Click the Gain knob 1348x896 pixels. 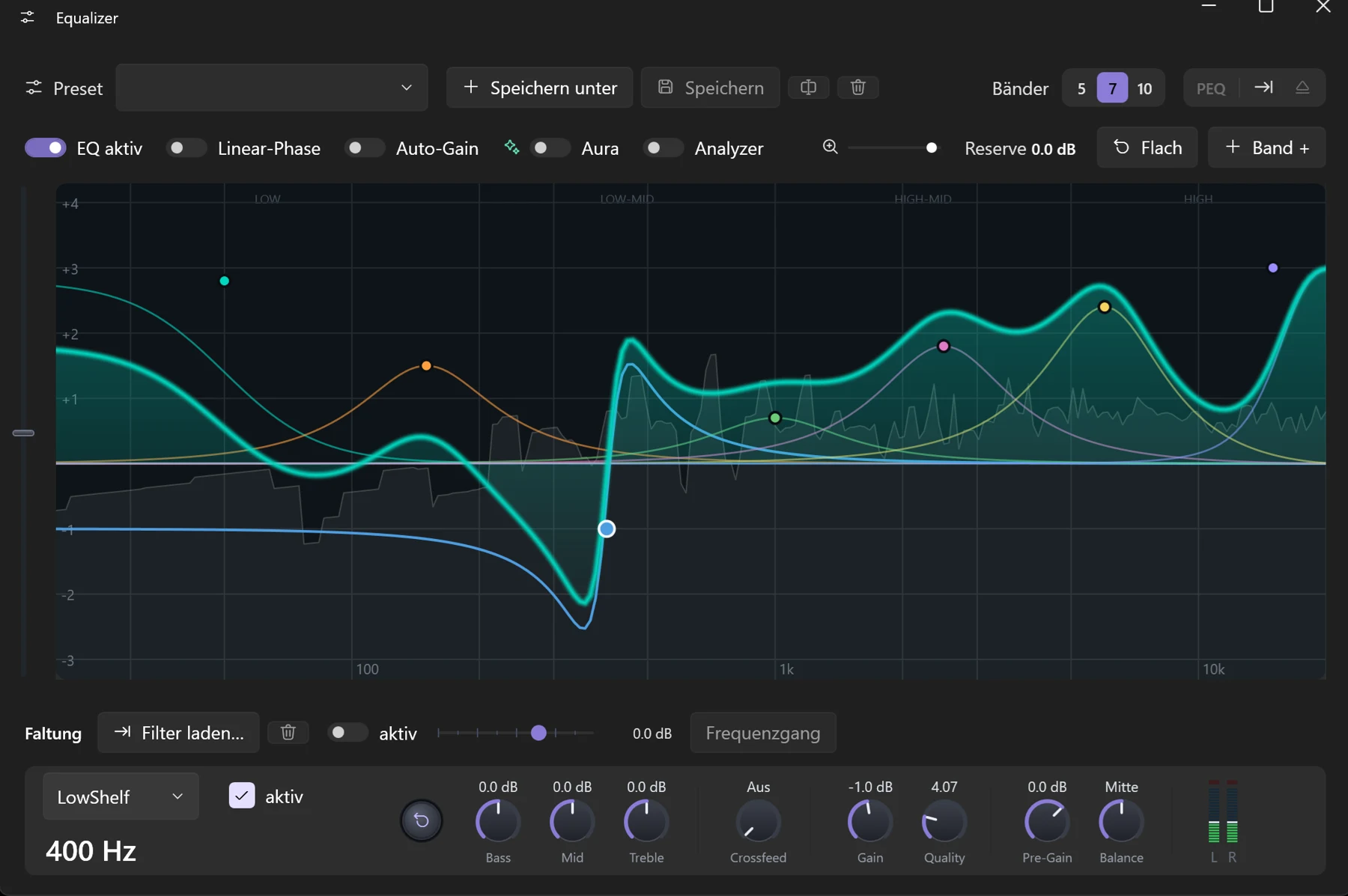(x=869, y=821)
